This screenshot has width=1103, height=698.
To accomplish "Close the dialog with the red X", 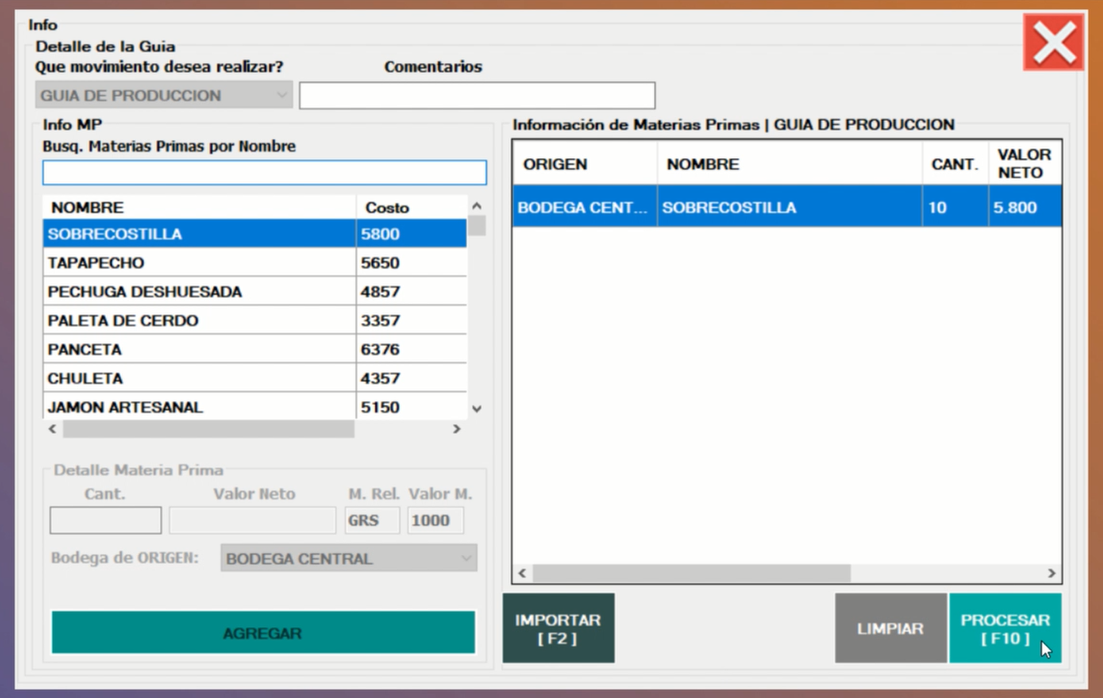I will 1053,42.
